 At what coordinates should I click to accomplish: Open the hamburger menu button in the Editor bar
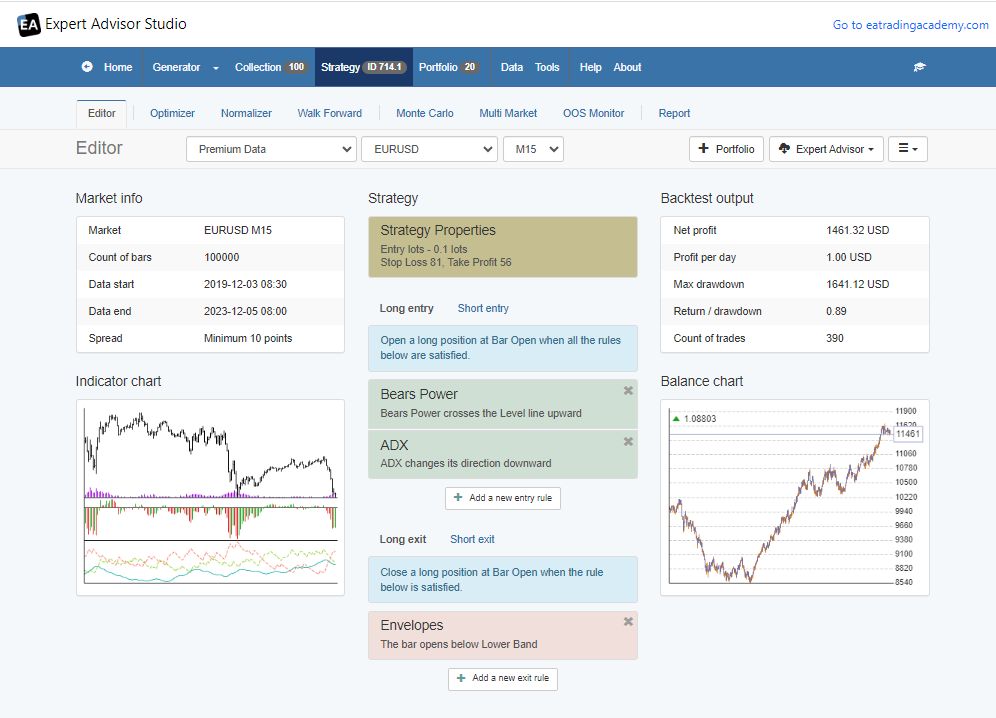click(x=908, y=149)
